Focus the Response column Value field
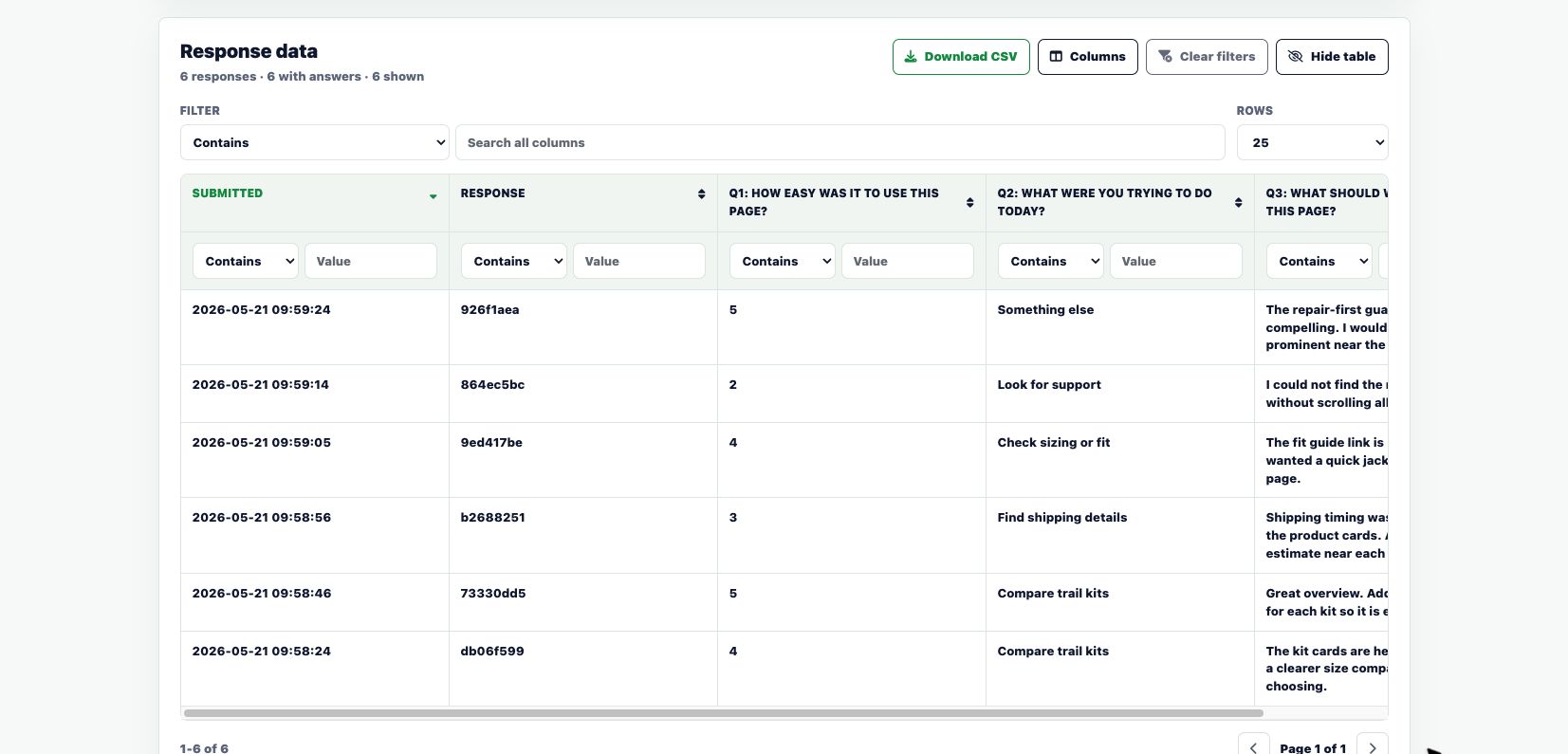The width and height of the screenshot is (1568, 754). [639, 261]
